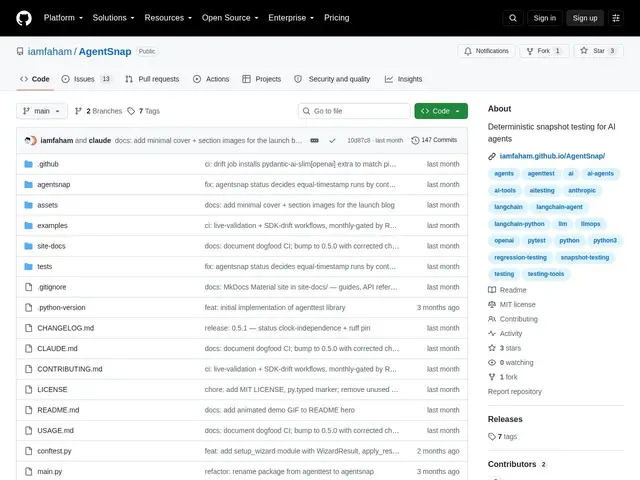
Task: Switch to the Pull requests tab
Action: [152, 79]
